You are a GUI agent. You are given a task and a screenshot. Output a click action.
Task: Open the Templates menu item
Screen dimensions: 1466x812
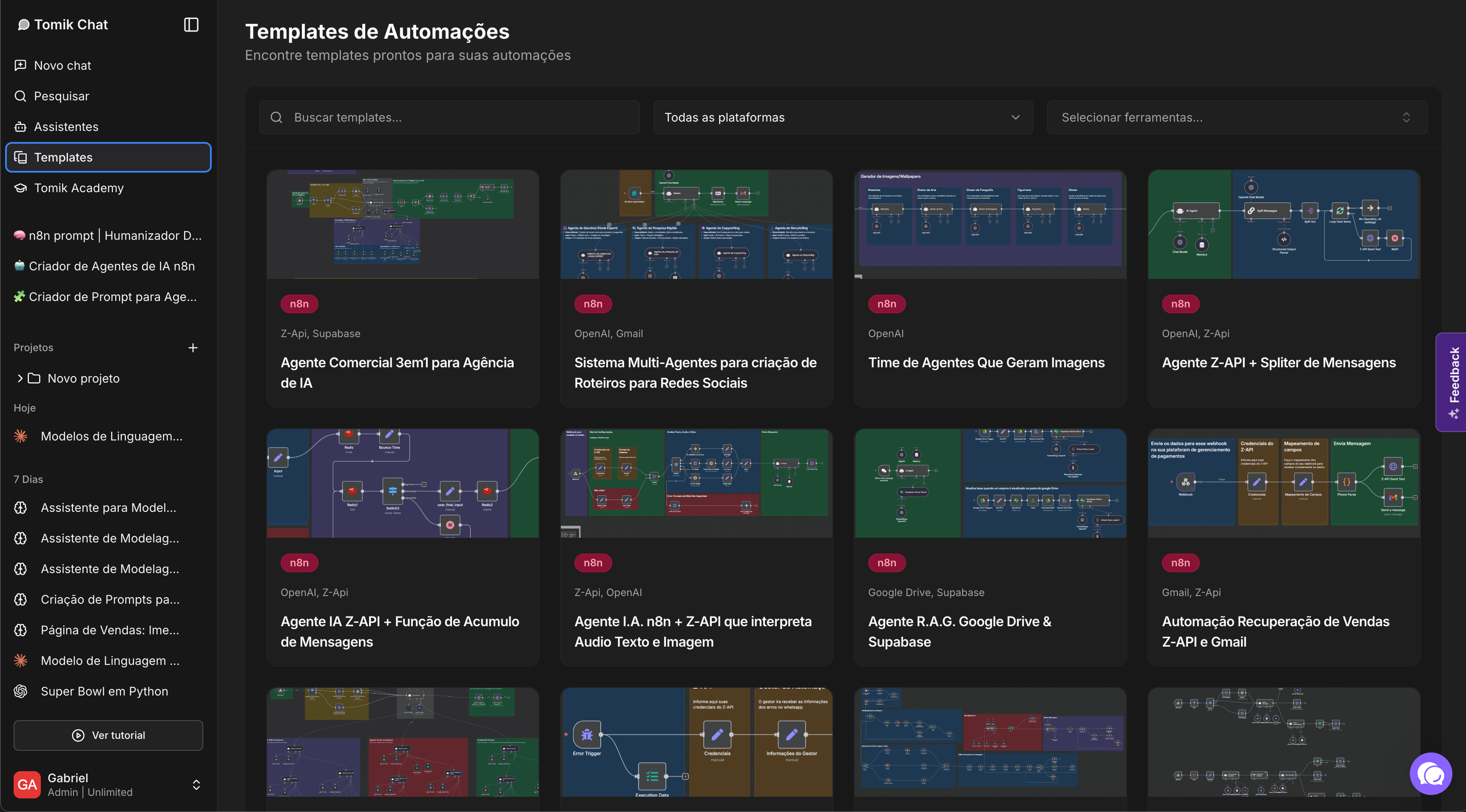[x=108, y=157]
